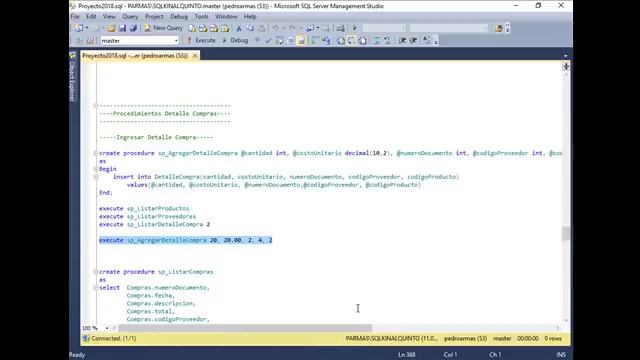Save the current SQL file
The width and height of the screenshot is (640, 360).
point(122,28)
